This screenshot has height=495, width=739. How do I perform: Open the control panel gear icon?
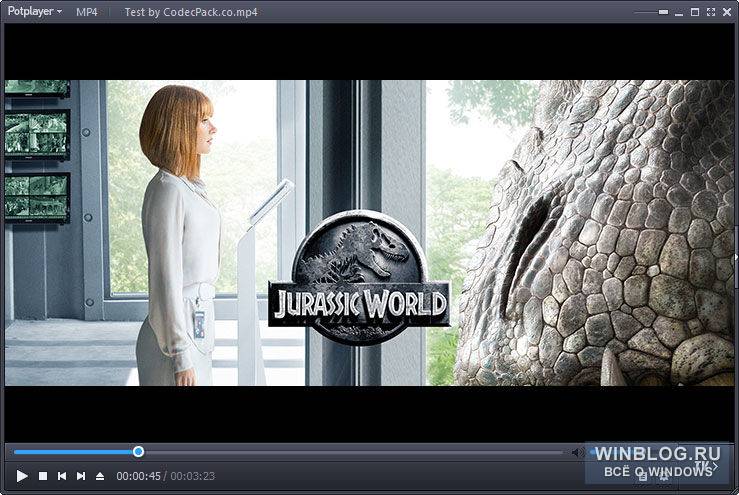[x=664, y=477]
